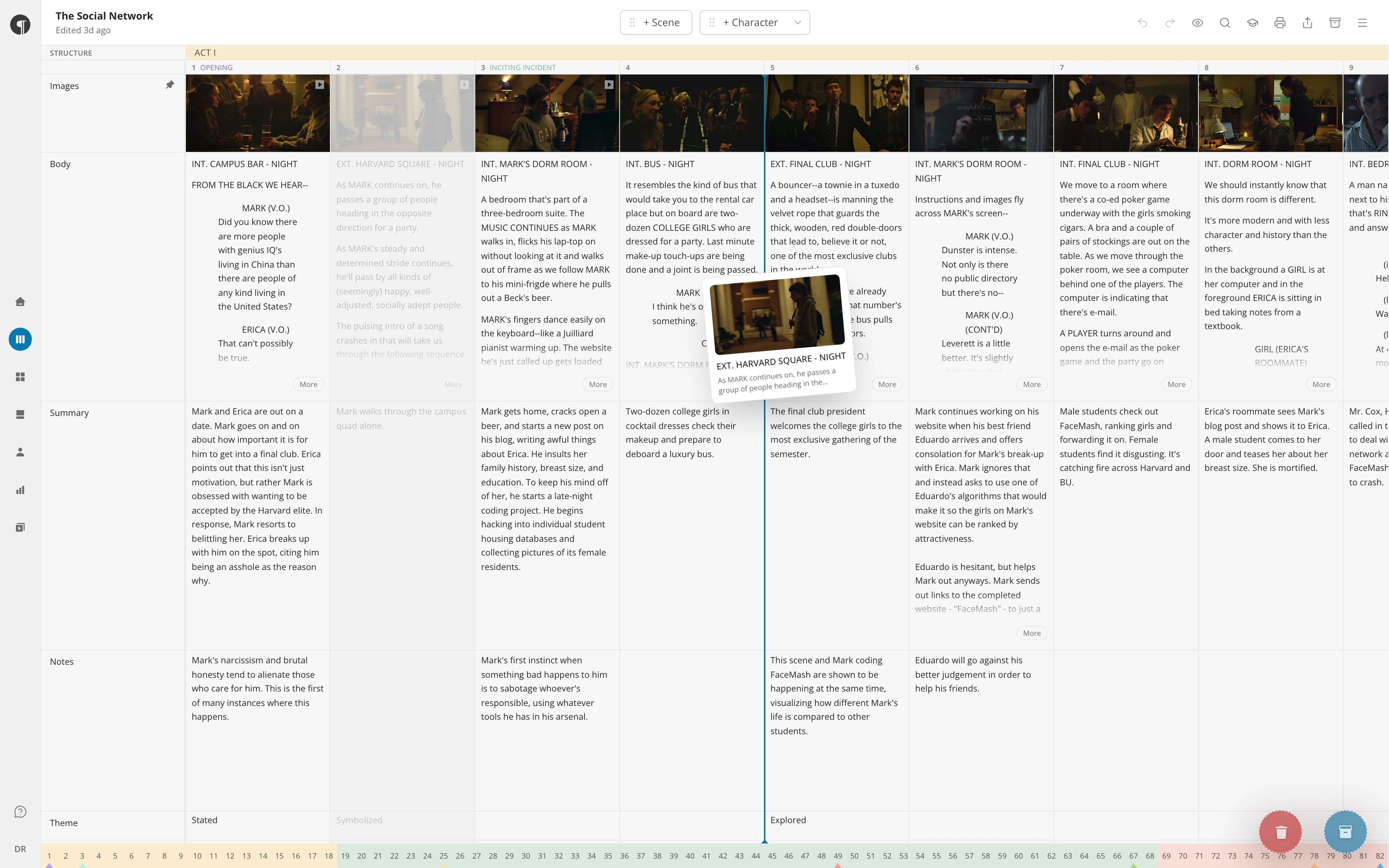This screenshot has height=868, width=1389.
Task: Click the print icon
Action: [1280, 23]
